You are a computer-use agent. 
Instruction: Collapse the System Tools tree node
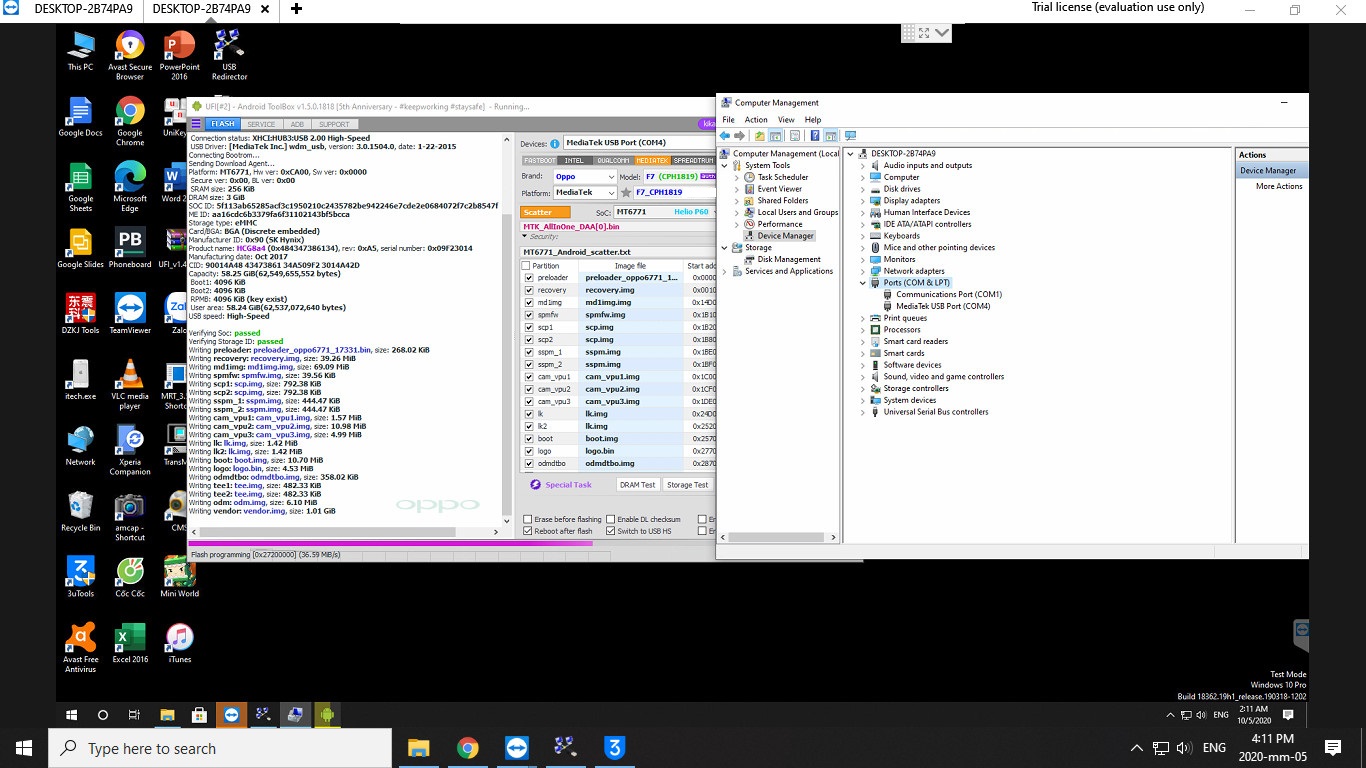pyautogui.click(x=725, y=165)
